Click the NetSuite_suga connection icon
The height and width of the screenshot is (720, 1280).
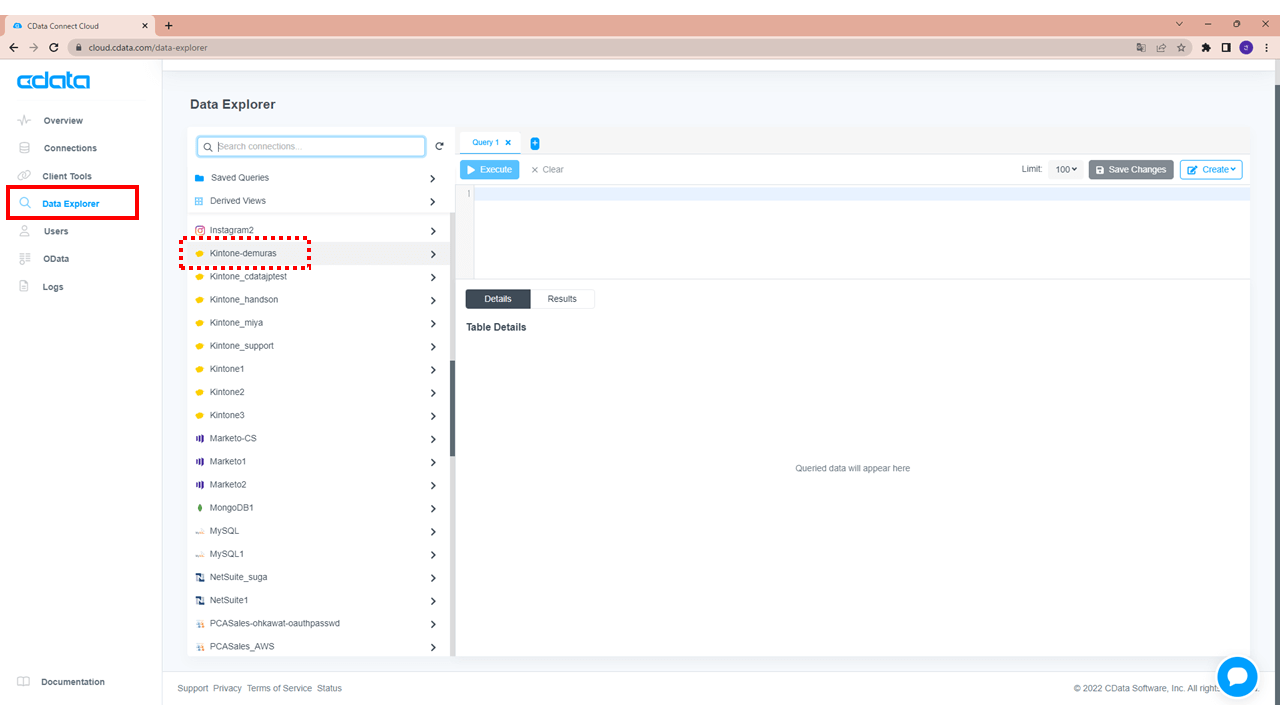pos(200,577)
